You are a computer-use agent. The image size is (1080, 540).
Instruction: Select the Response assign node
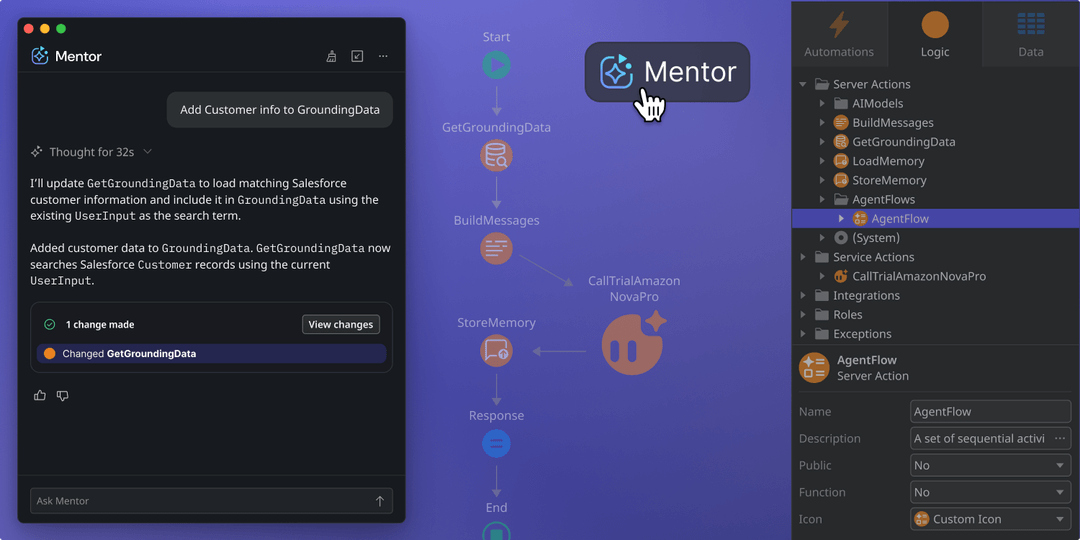496,443
